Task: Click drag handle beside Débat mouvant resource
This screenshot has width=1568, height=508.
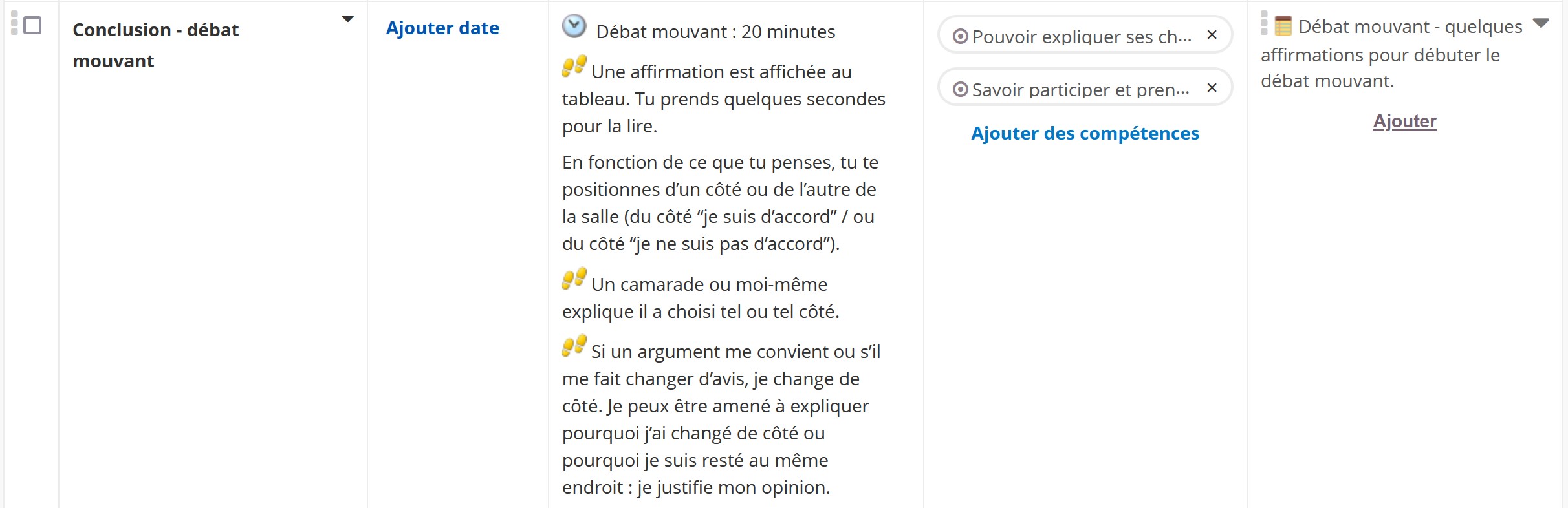Action: pyautogui.click(x=1264, y=23)
